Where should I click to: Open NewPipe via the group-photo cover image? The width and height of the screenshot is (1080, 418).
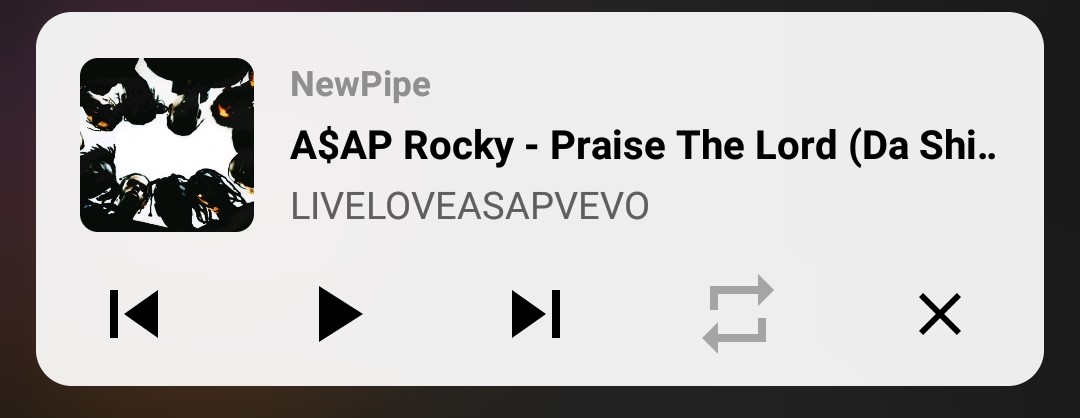click(167, 145)
